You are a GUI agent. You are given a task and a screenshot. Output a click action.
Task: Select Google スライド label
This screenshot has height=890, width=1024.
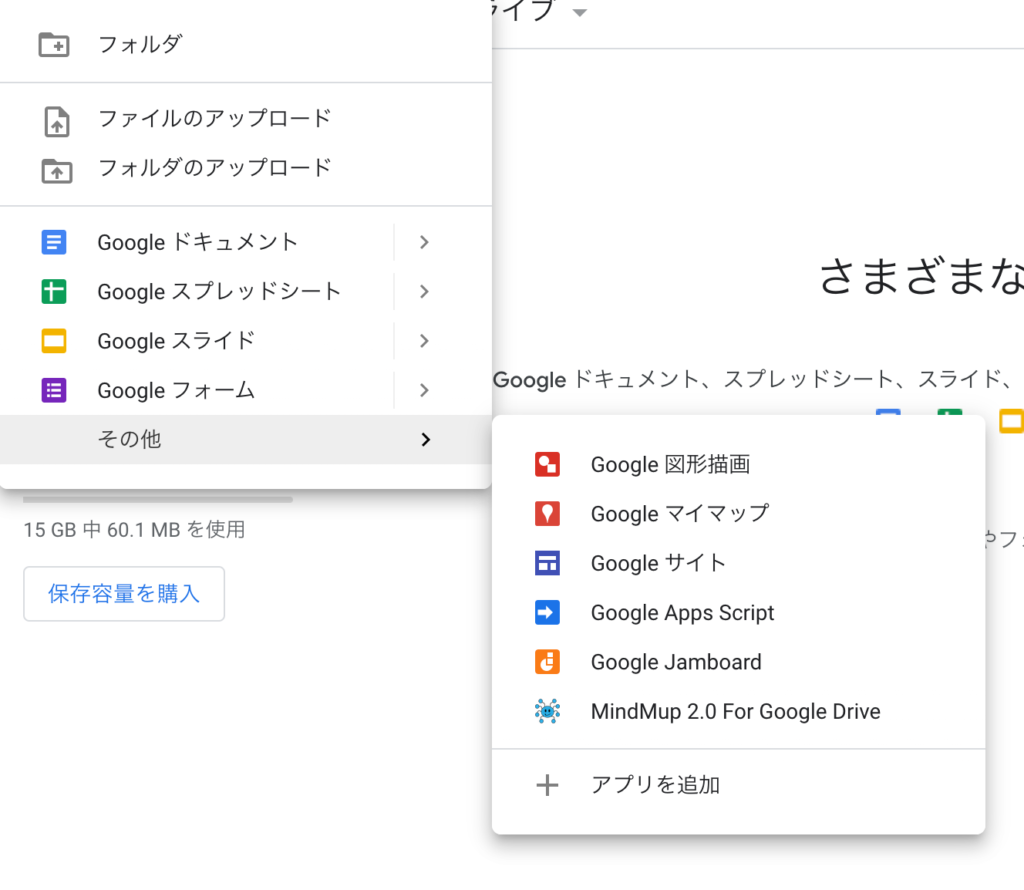tap(176, 341)
